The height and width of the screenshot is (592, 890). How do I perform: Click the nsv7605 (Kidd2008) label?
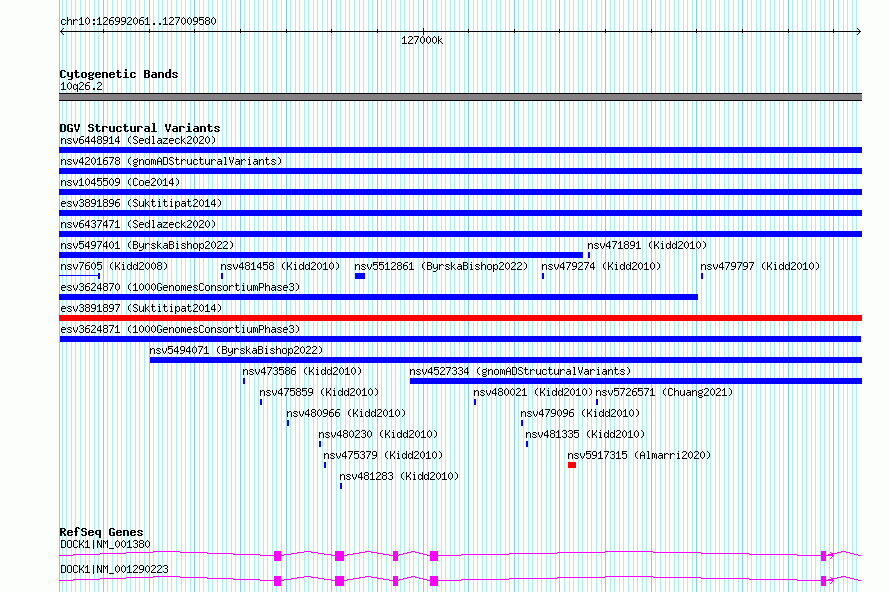(114, 266)
